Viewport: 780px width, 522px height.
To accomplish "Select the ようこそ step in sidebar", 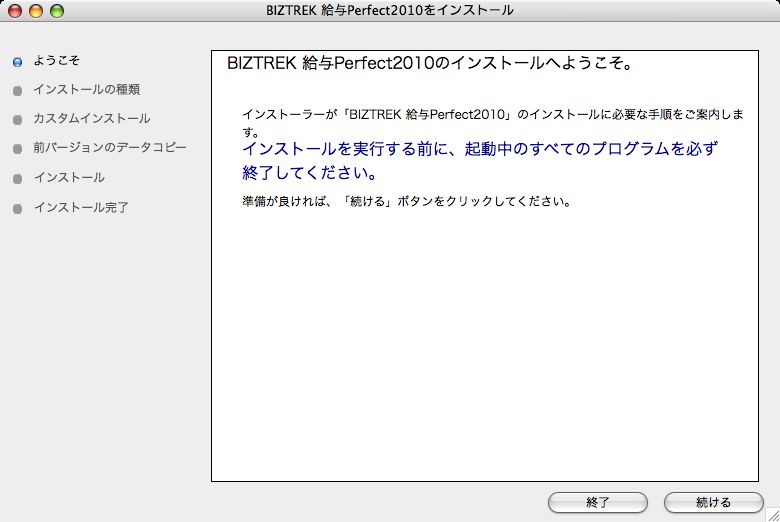I will click(56, 61).
